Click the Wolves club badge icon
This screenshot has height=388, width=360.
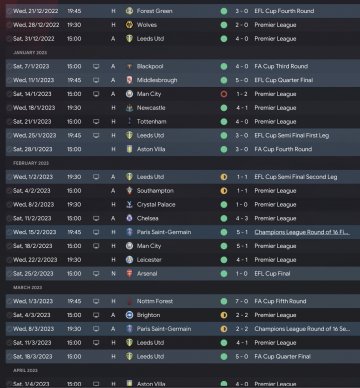[129, 25]
